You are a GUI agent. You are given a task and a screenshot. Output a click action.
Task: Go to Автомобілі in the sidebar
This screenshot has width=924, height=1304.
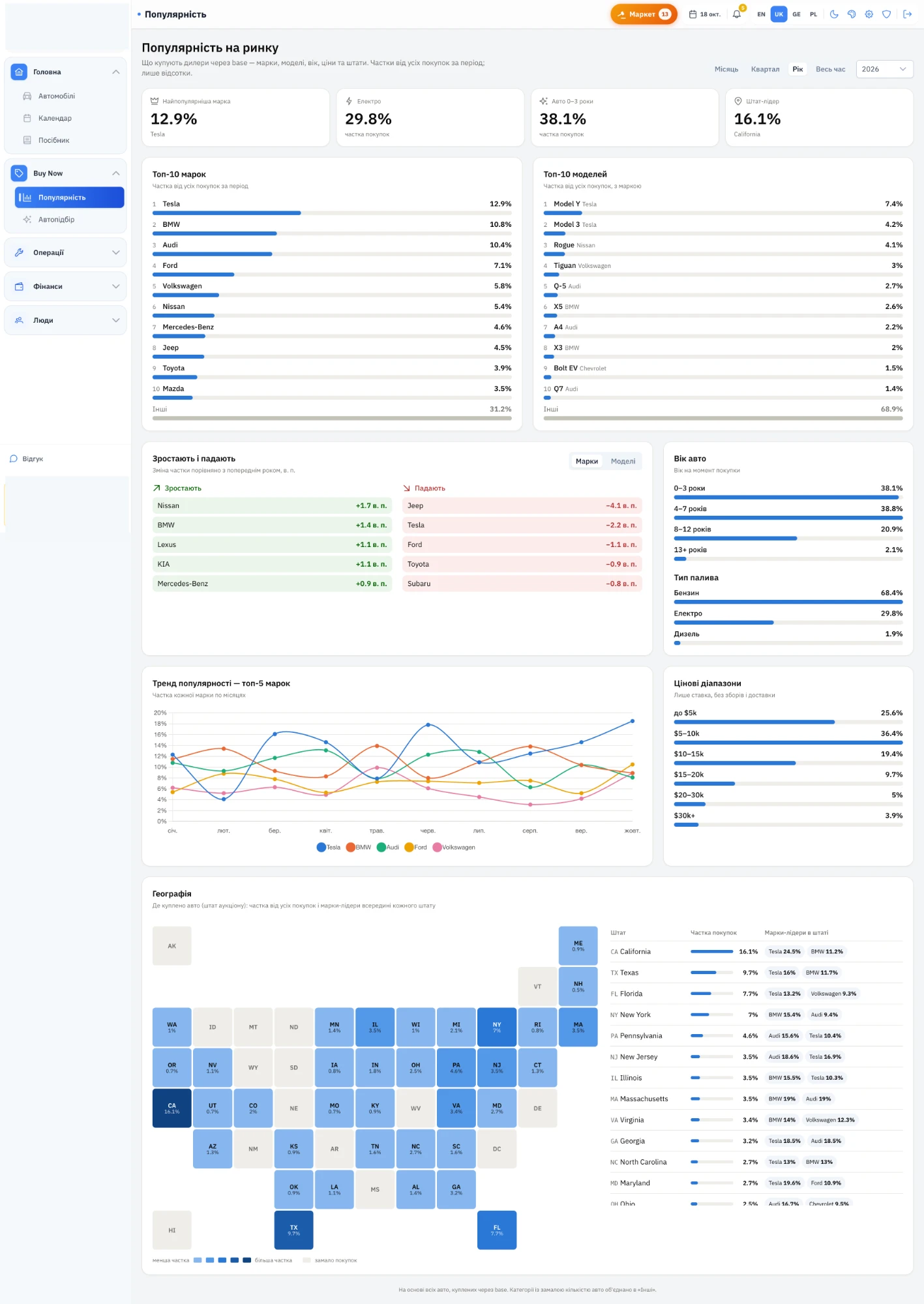[70, 96]
